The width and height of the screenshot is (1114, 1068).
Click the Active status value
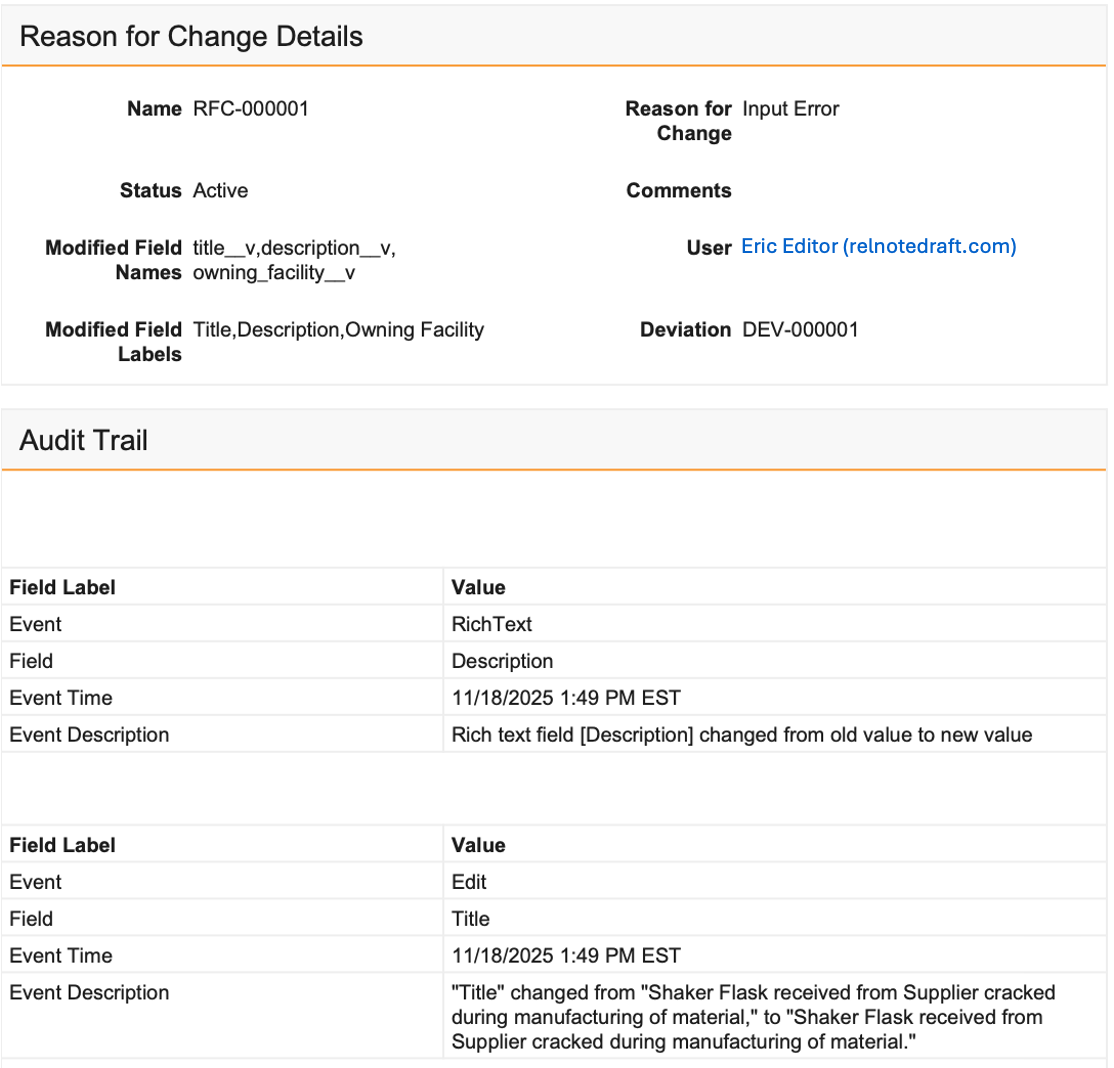pos(220,190)
